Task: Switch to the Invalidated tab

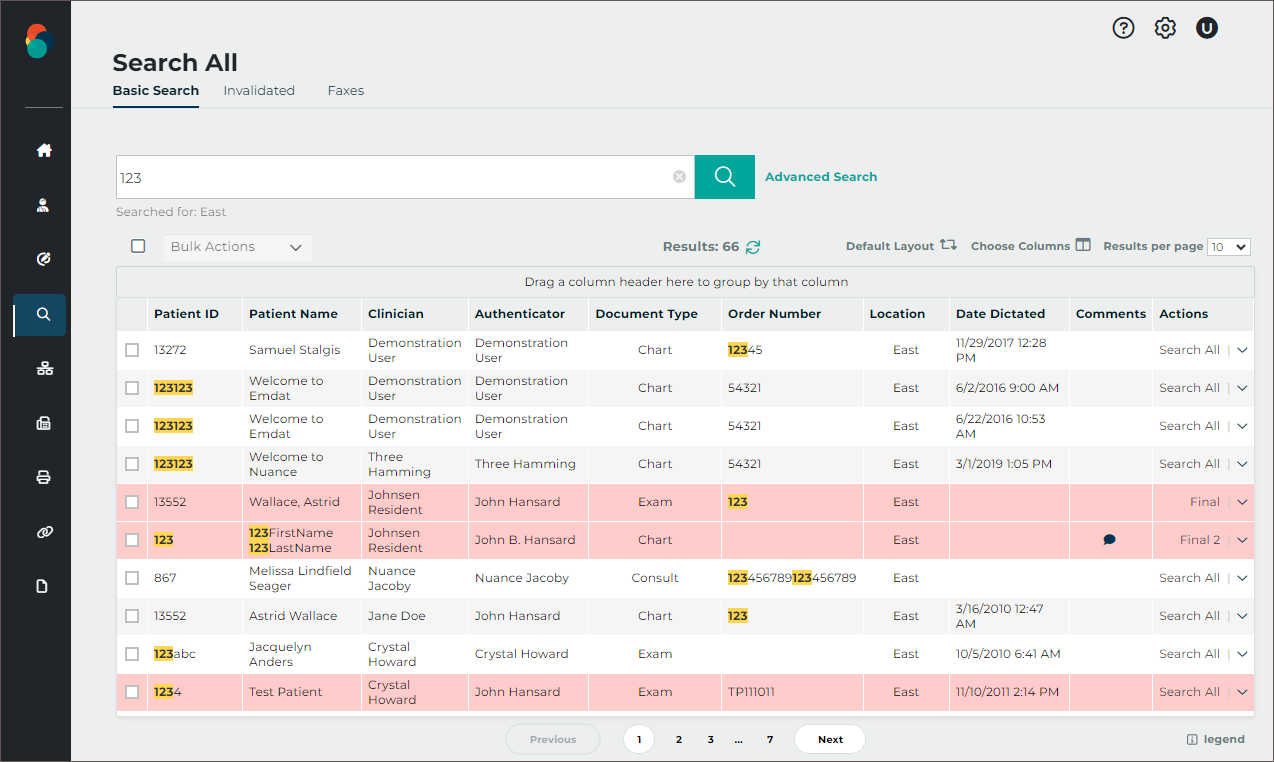Action: 259,91
